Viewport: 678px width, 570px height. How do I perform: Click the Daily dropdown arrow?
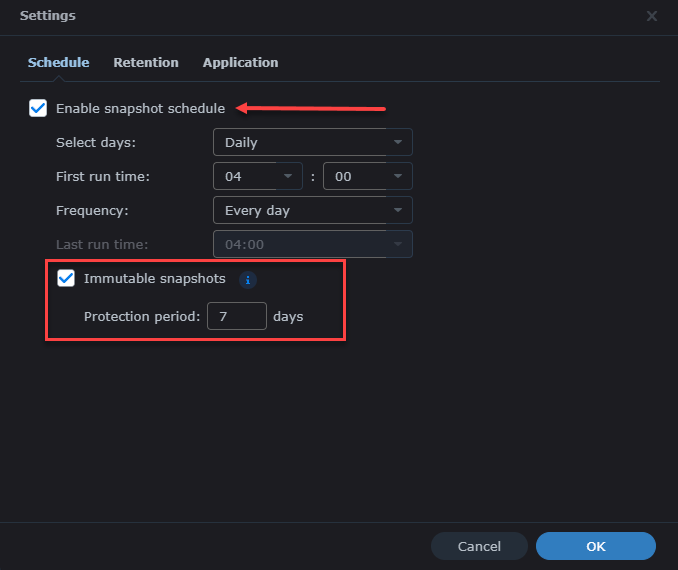point(398,142)
